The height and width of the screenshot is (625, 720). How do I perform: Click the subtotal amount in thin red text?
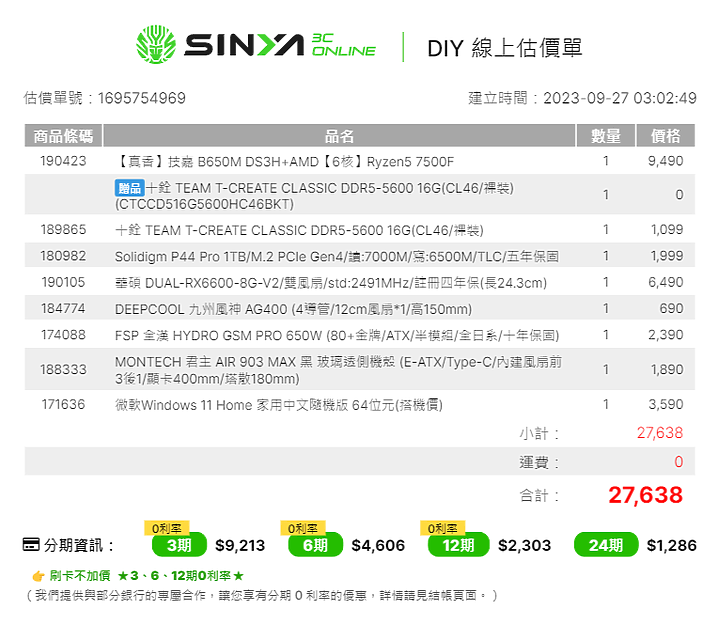(660, 433)
